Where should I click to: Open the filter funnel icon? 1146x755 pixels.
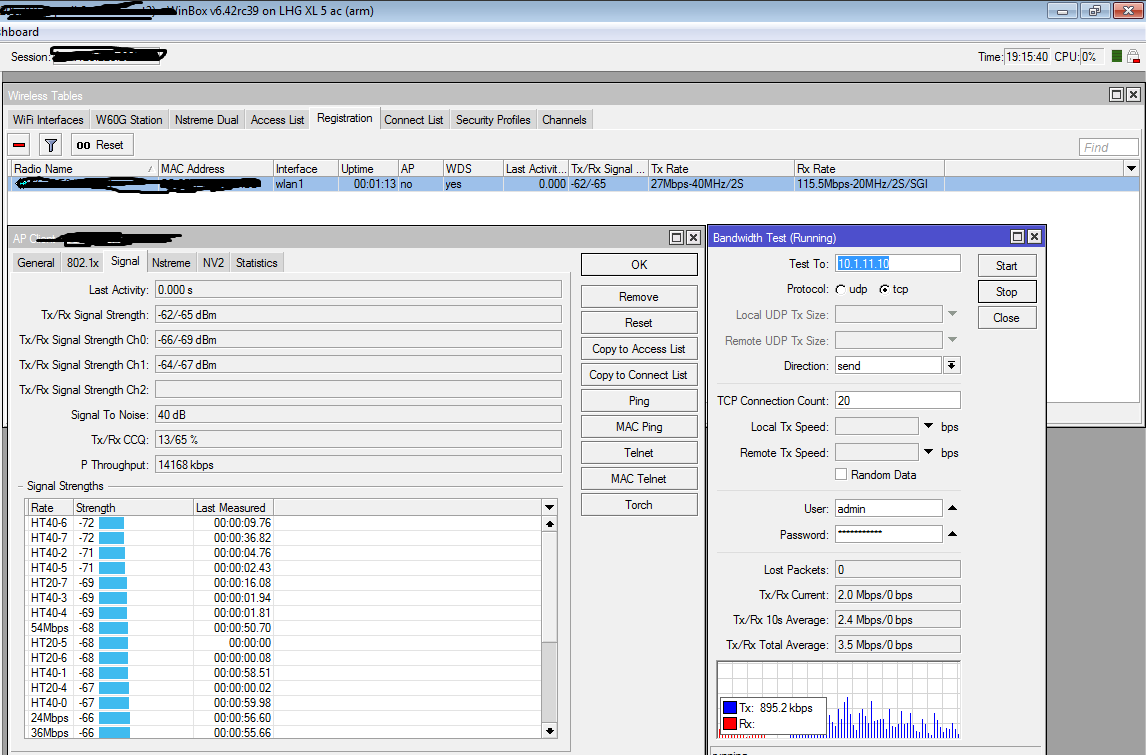pos(50,145)
